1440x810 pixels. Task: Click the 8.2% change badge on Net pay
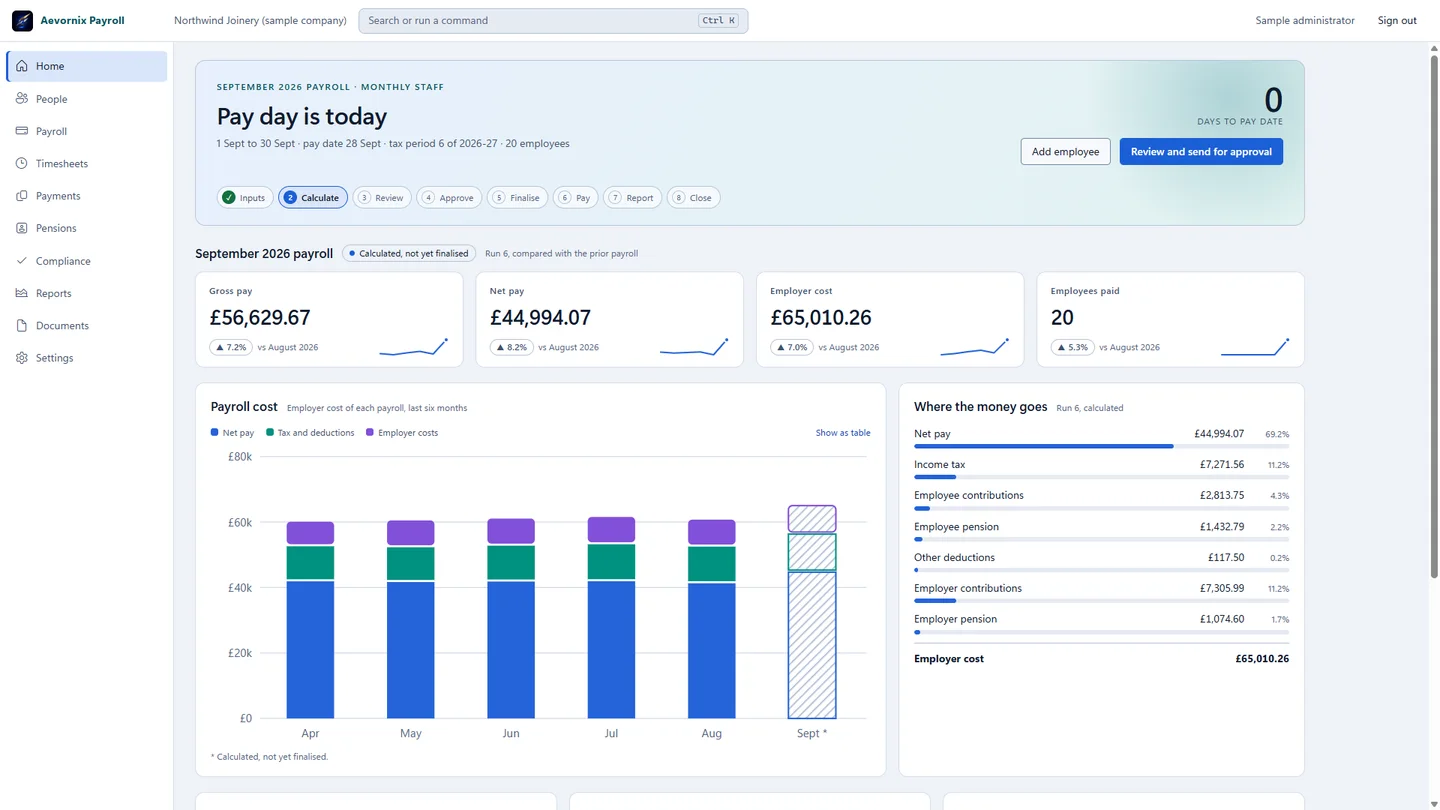(x=511, y=347)
